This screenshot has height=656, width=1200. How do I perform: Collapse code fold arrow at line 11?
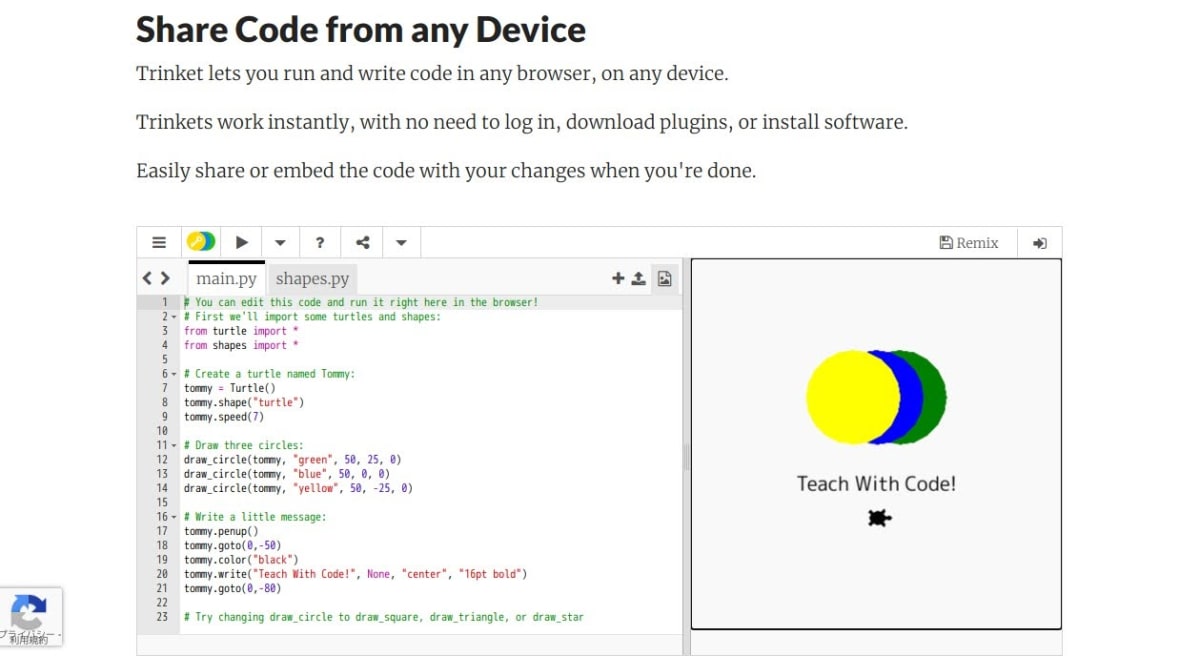point(173,446)
